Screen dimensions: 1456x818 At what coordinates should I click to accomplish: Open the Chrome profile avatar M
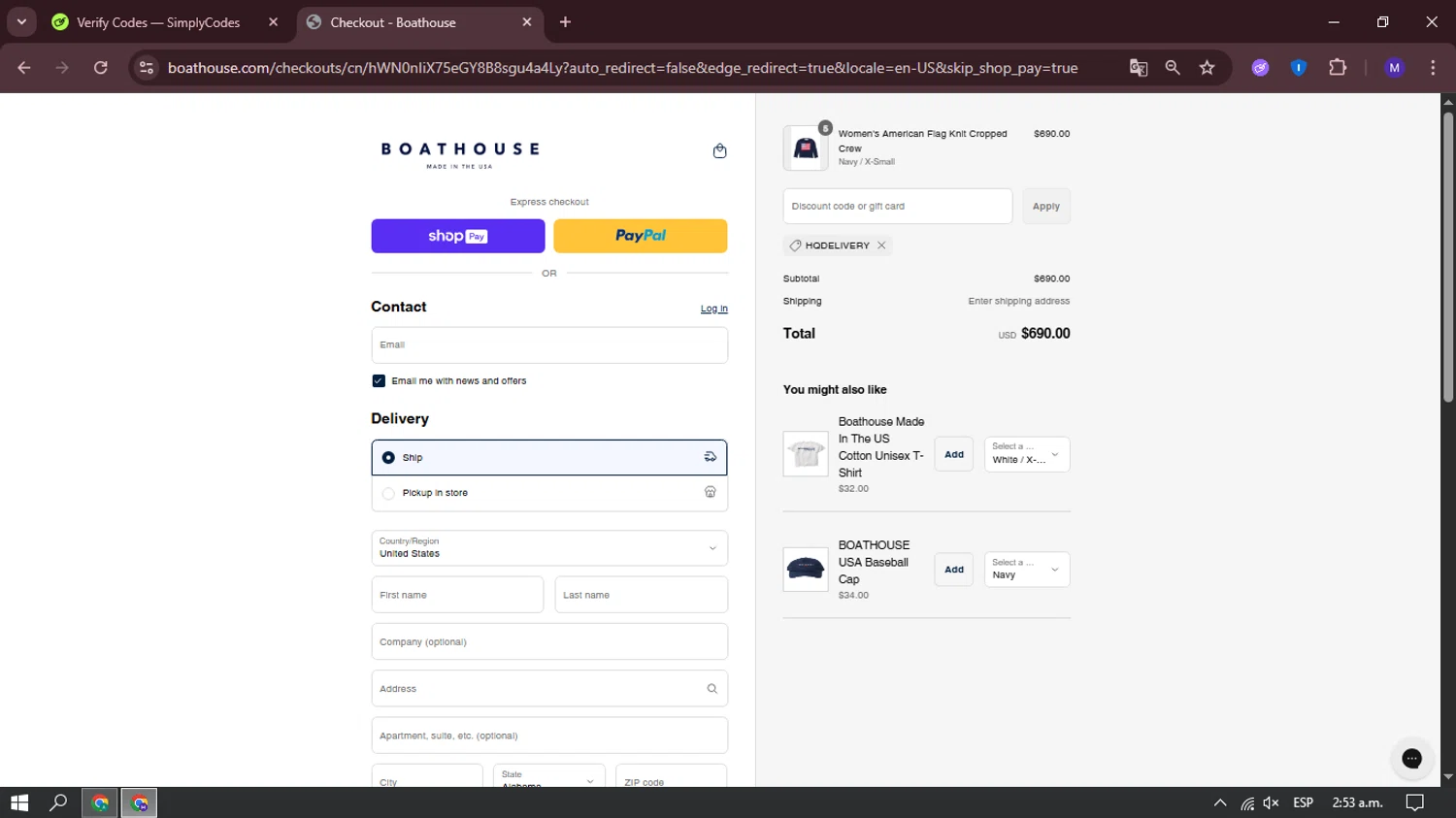[x=1394, y=68]
